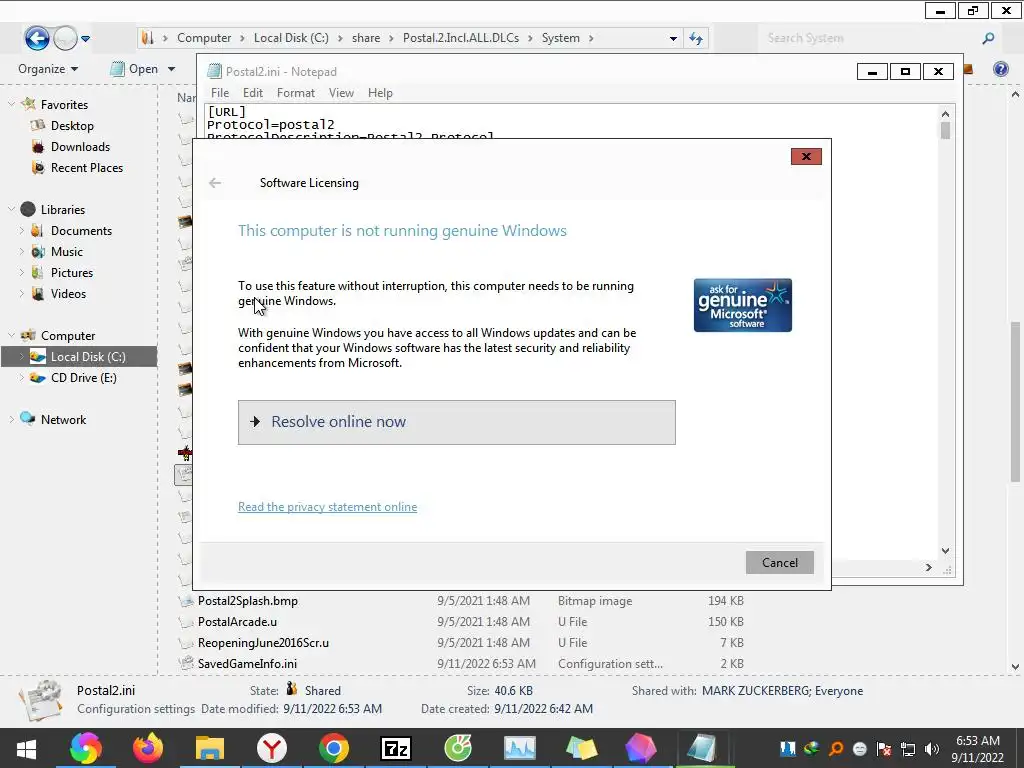
Task: Select ReopeningJune2016Scr.u file
Action: click(263, 643)
